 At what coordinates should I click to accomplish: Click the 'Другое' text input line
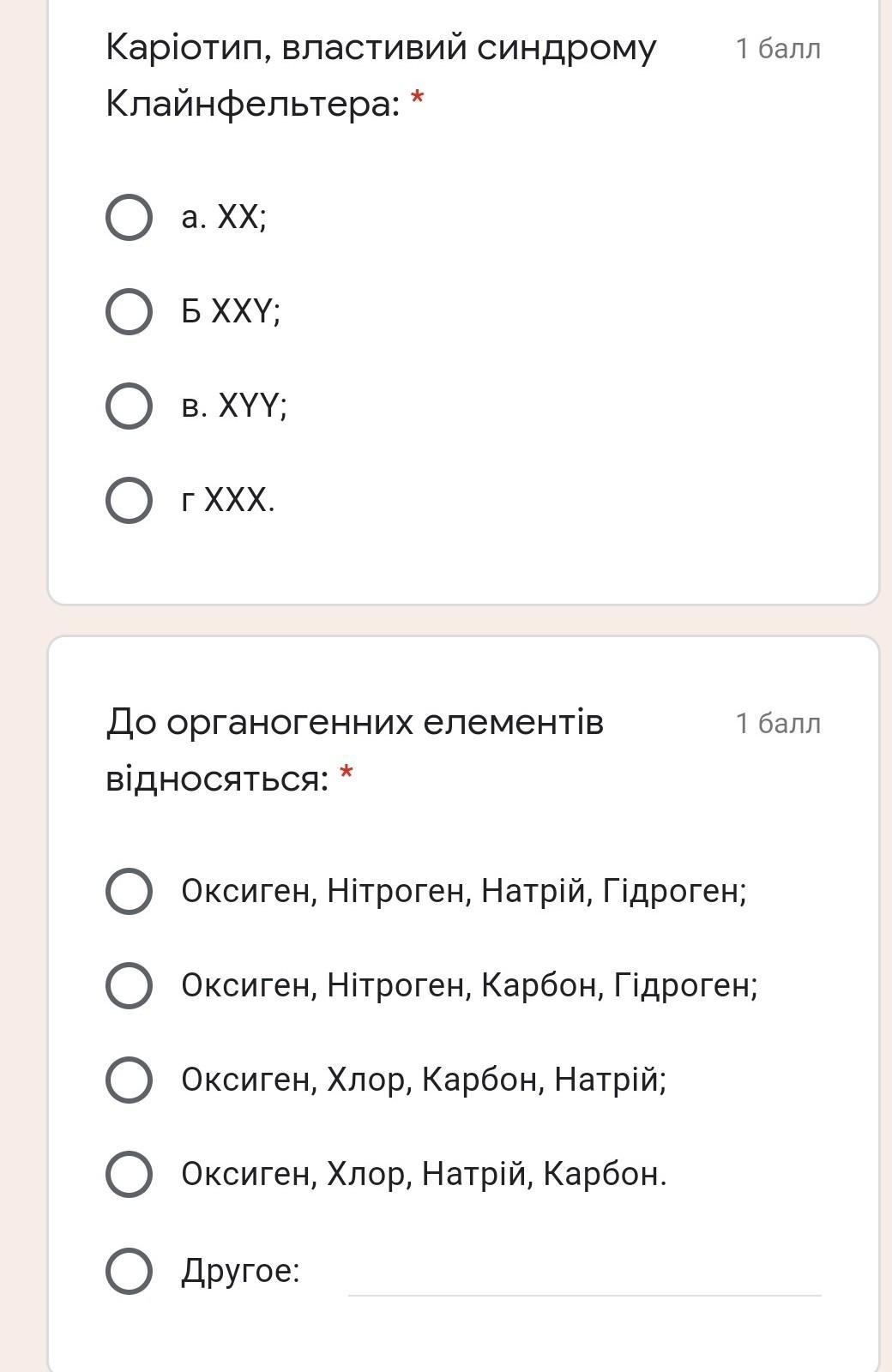(x=584, y=1278)
